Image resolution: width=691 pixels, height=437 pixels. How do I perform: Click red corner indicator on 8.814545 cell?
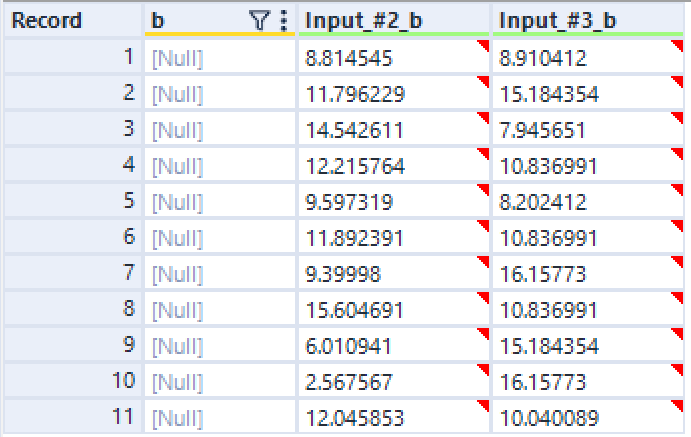pyautogui.click(x=484, y=44)
